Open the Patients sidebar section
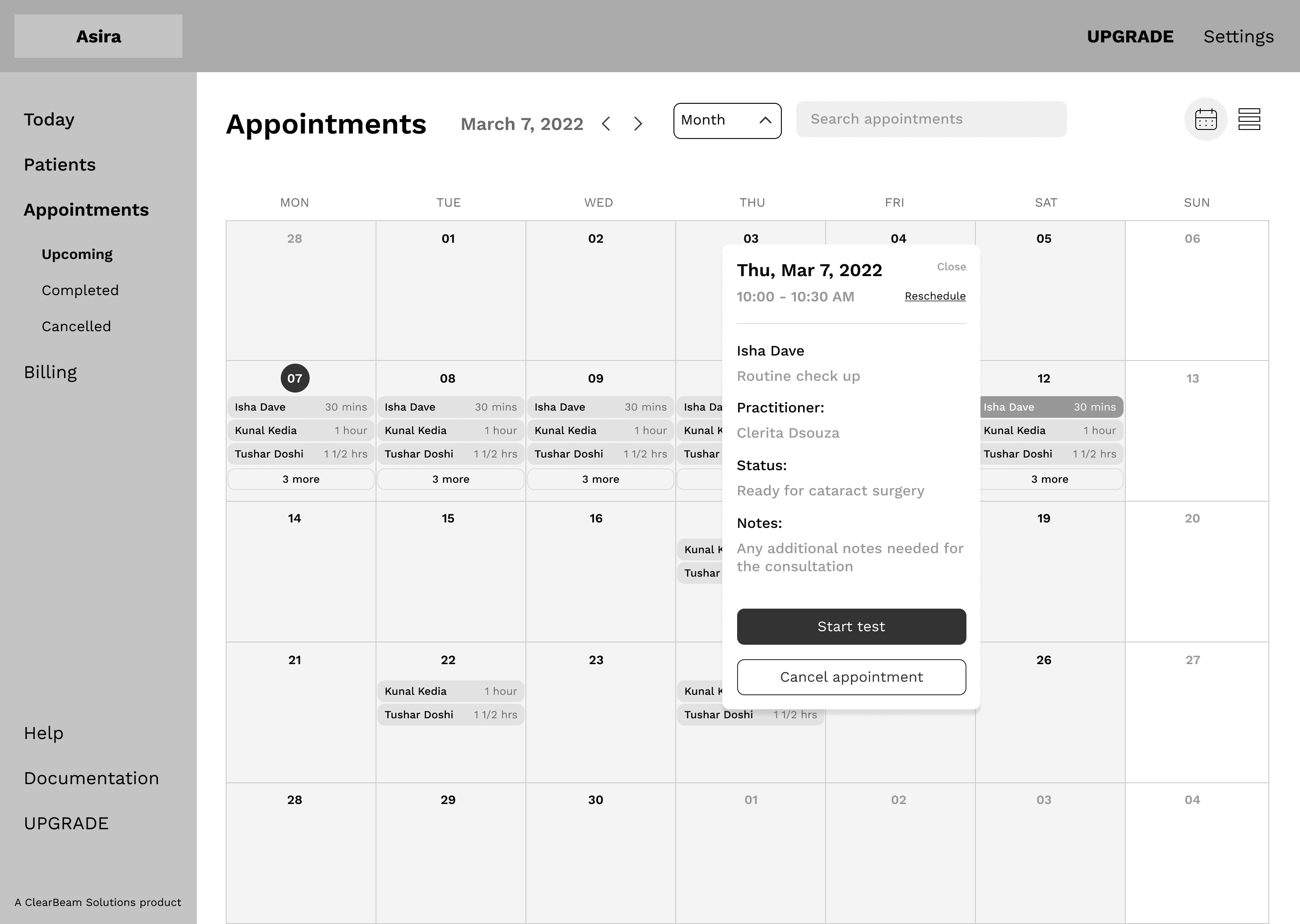The width and height of the screenshot is (1300, 924). point(60,164)
